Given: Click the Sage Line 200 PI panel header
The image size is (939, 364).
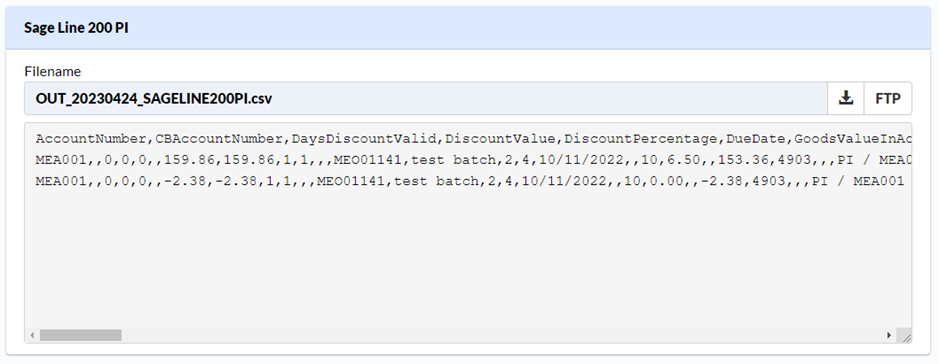Looking at the screenshot, I should point(468,28).
